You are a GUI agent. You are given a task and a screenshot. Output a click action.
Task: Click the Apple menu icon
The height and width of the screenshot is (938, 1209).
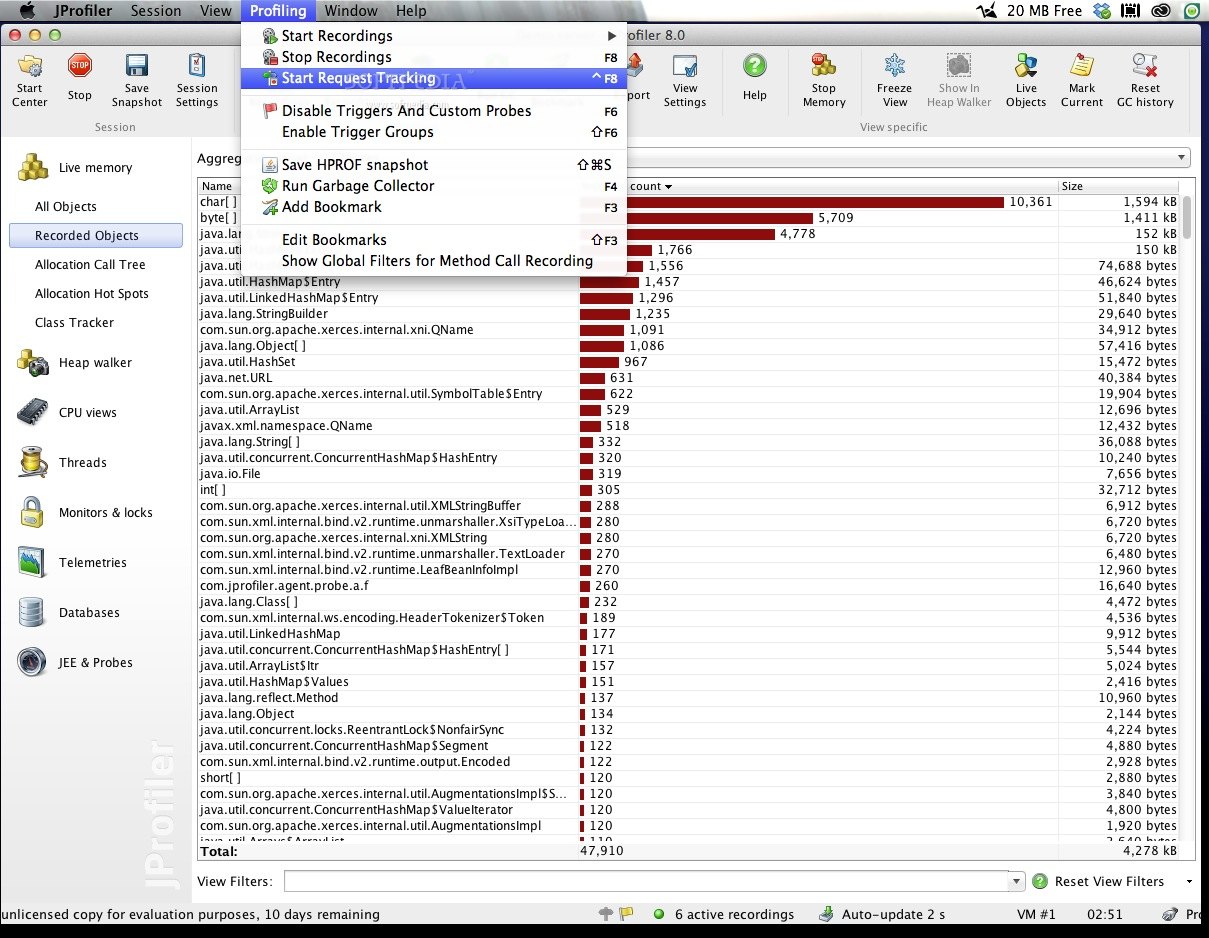pos(27,11)
